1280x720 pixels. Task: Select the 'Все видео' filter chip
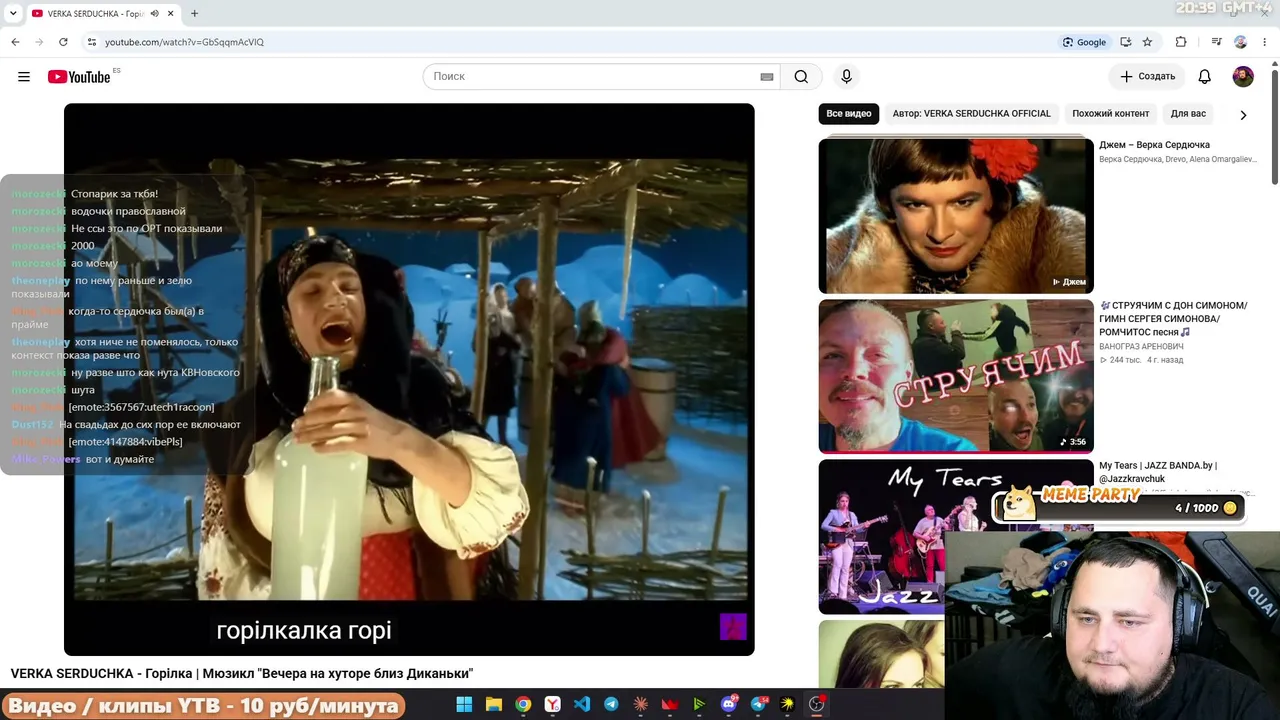(x=849, y=114)
